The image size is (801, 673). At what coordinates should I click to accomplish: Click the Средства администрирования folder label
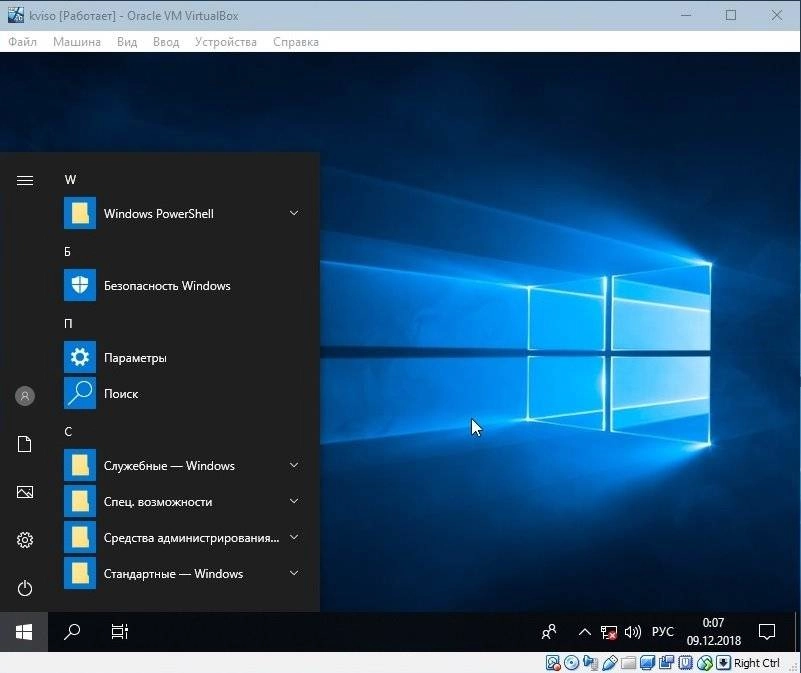(x=192, y=538)
